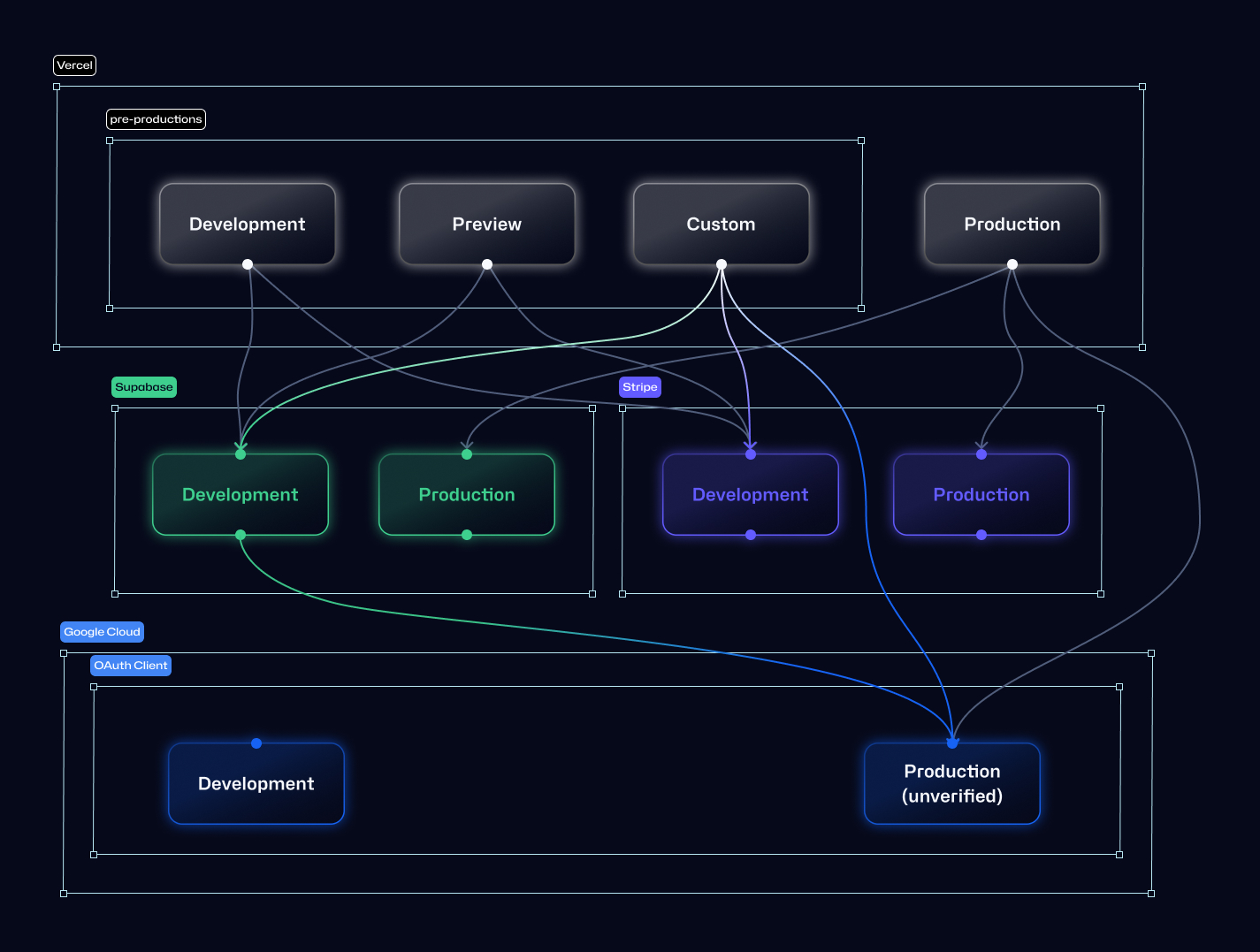Screen dimensions: 1260x952
Task: Select the Stripe Production node
Action: 981,494
